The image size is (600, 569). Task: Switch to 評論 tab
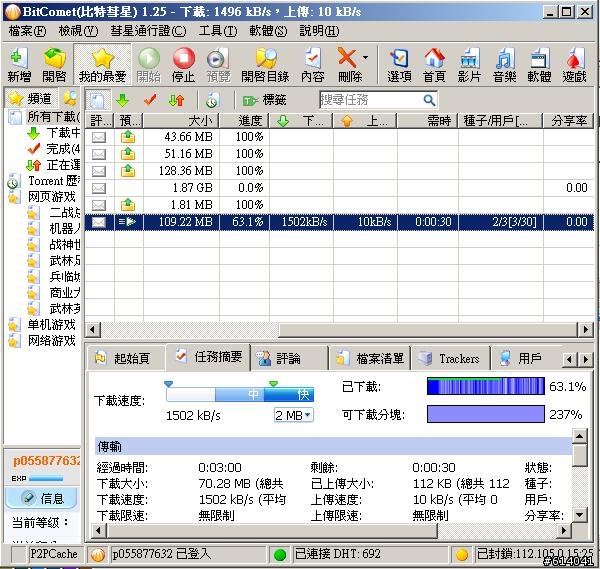[289, 359]
